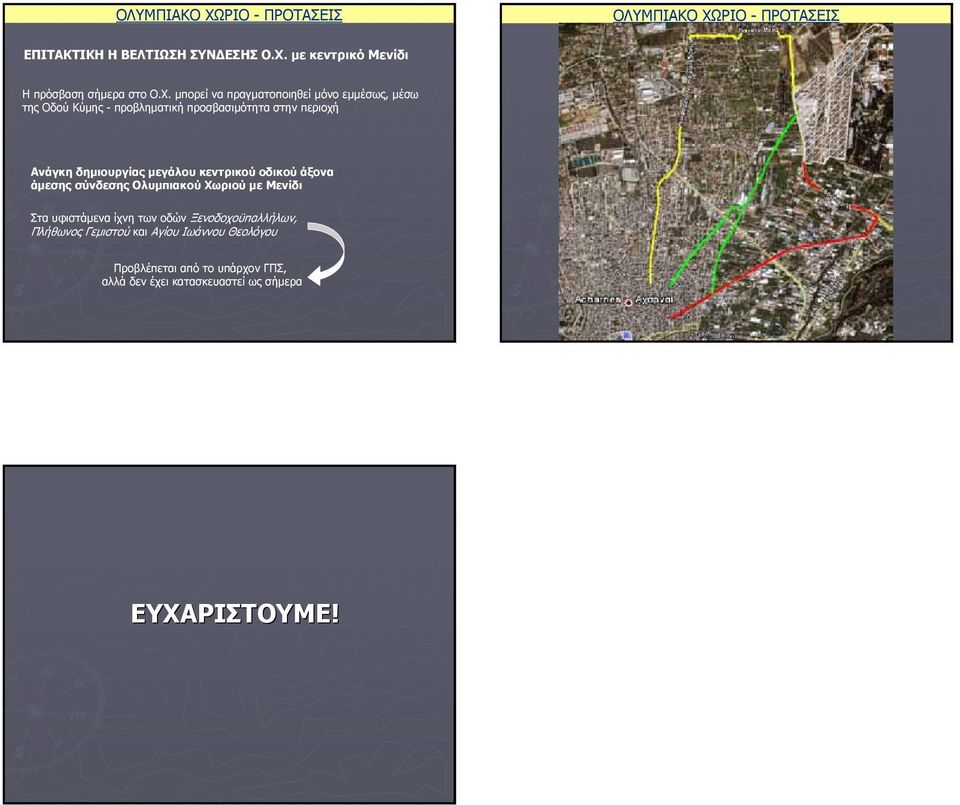Click the line 'αλλά δεν έχει κατασκευαστεί ως σήμερα'
This screenshot has height=805, width=960.
click(x=201, y=282)
